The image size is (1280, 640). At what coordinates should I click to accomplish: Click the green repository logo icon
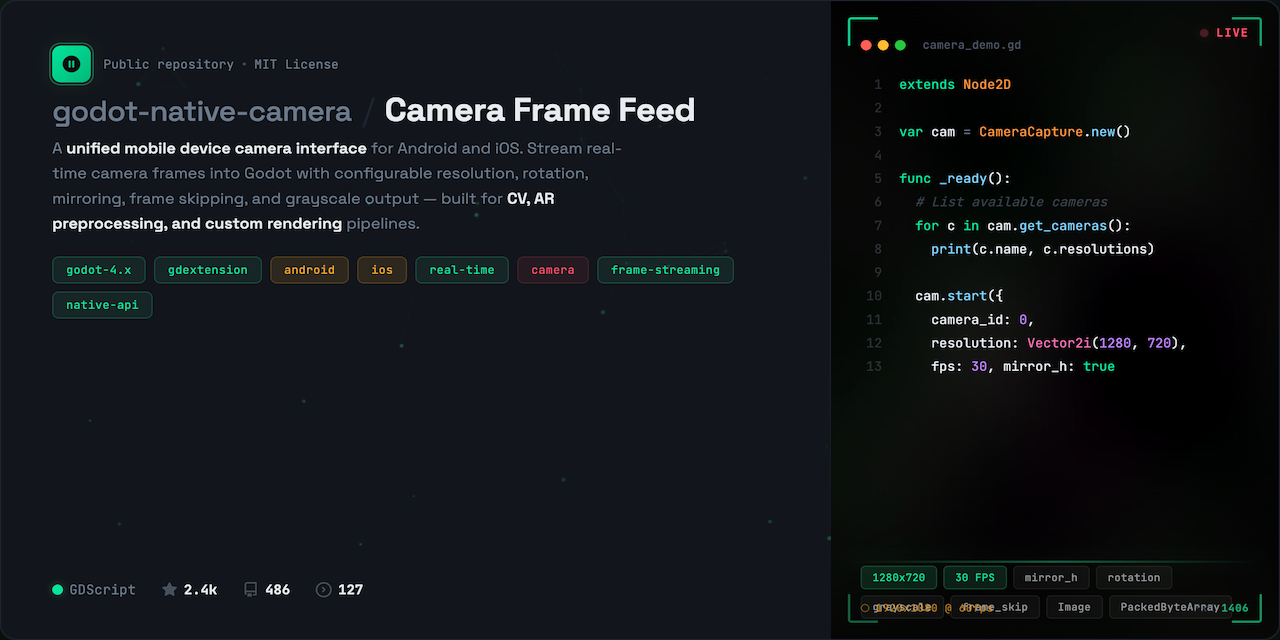click(x=72, y=64)
